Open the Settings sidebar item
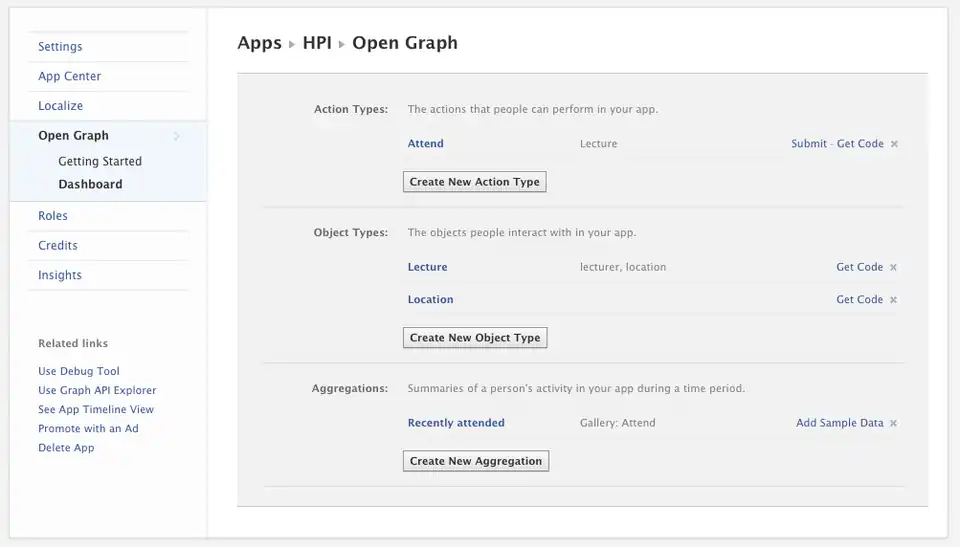This screenshot has height=547, width=960. (60, 47)
